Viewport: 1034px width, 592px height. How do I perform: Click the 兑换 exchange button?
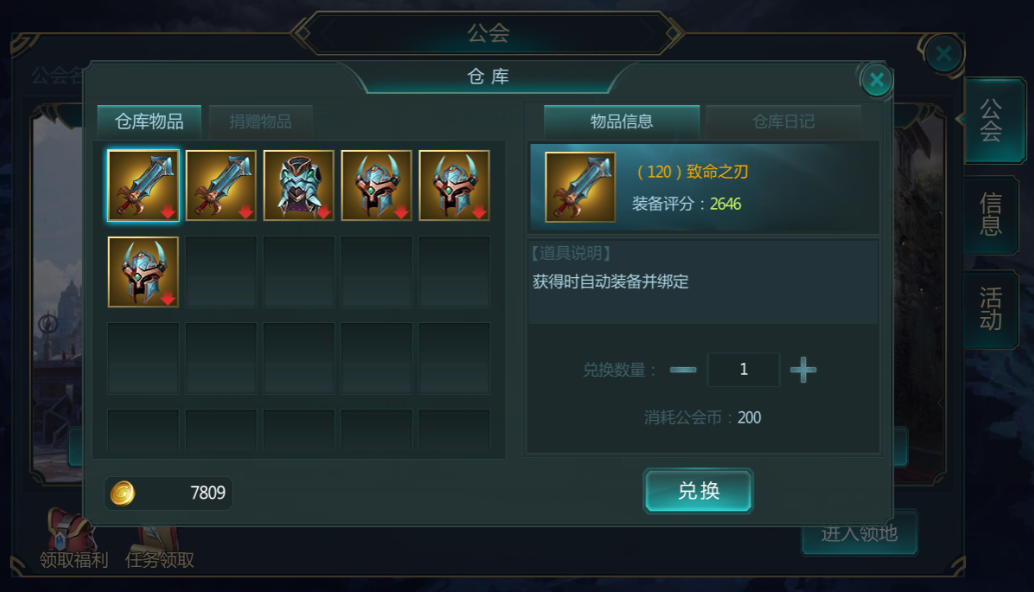698,490
